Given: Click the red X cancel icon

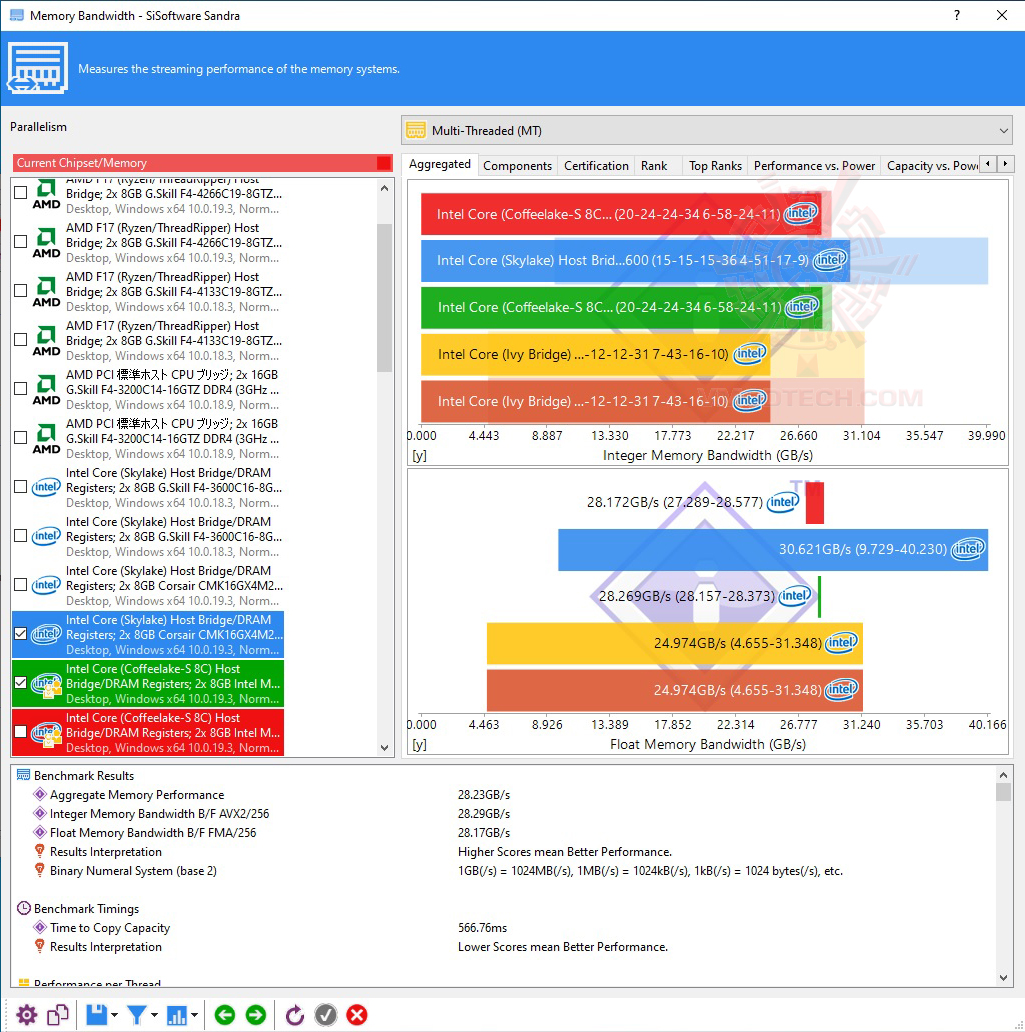Looking at the screenshot, I should [357, 1015].
